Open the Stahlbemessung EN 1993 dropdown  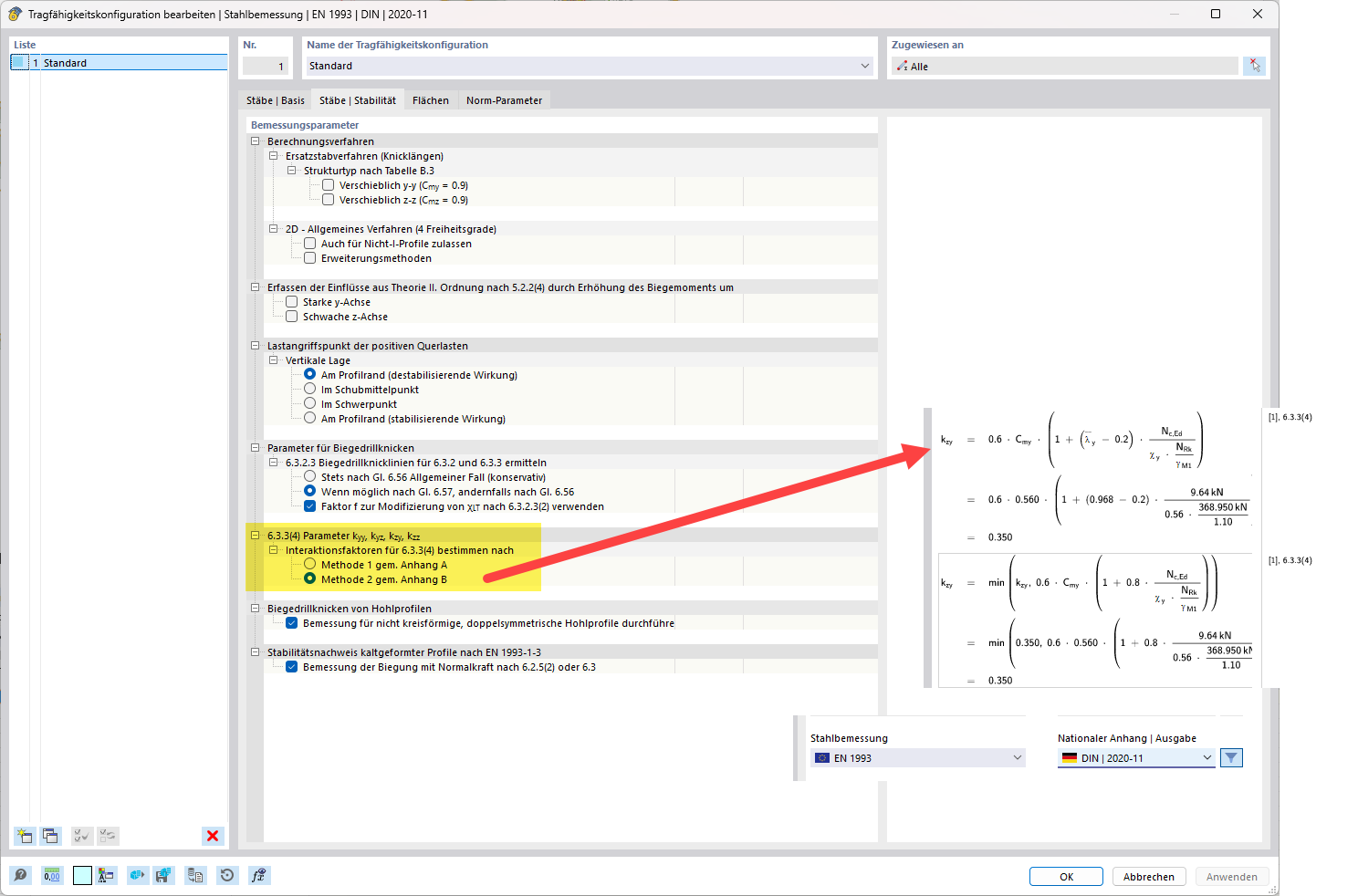[x=917, y=758]
